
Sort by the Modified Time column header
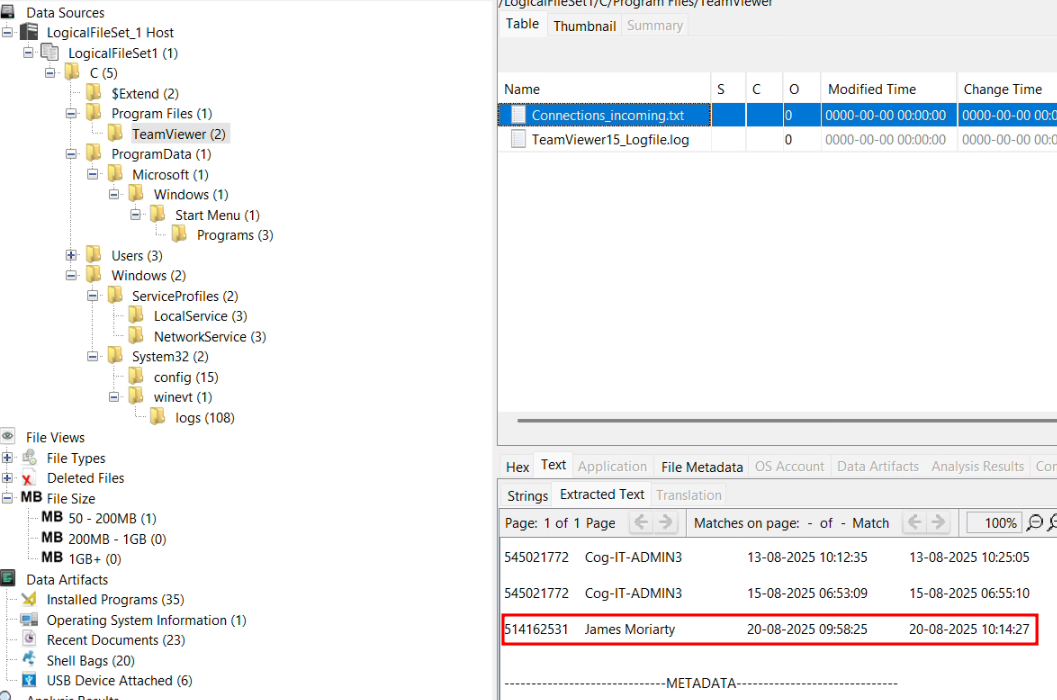coord(871,89)
